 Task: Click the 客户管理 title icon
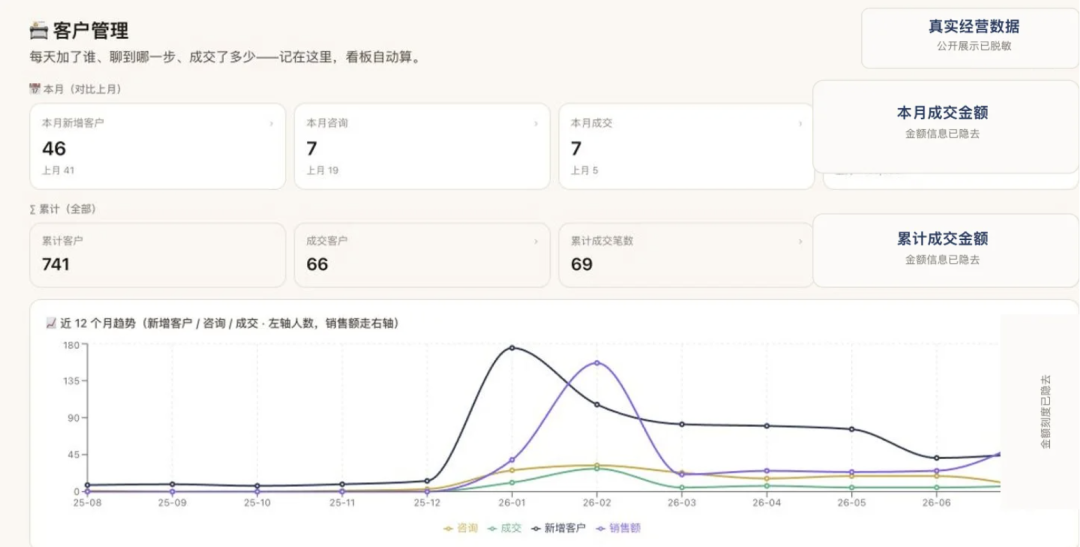(39, 30)
